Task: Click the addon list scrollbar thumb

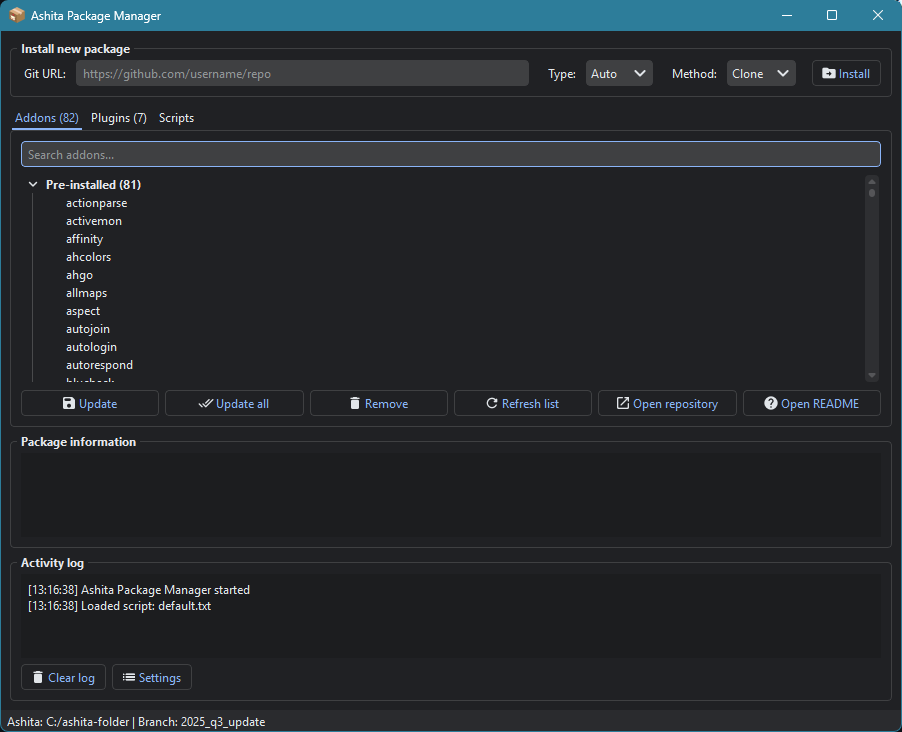Action: (x=872, y=193)
